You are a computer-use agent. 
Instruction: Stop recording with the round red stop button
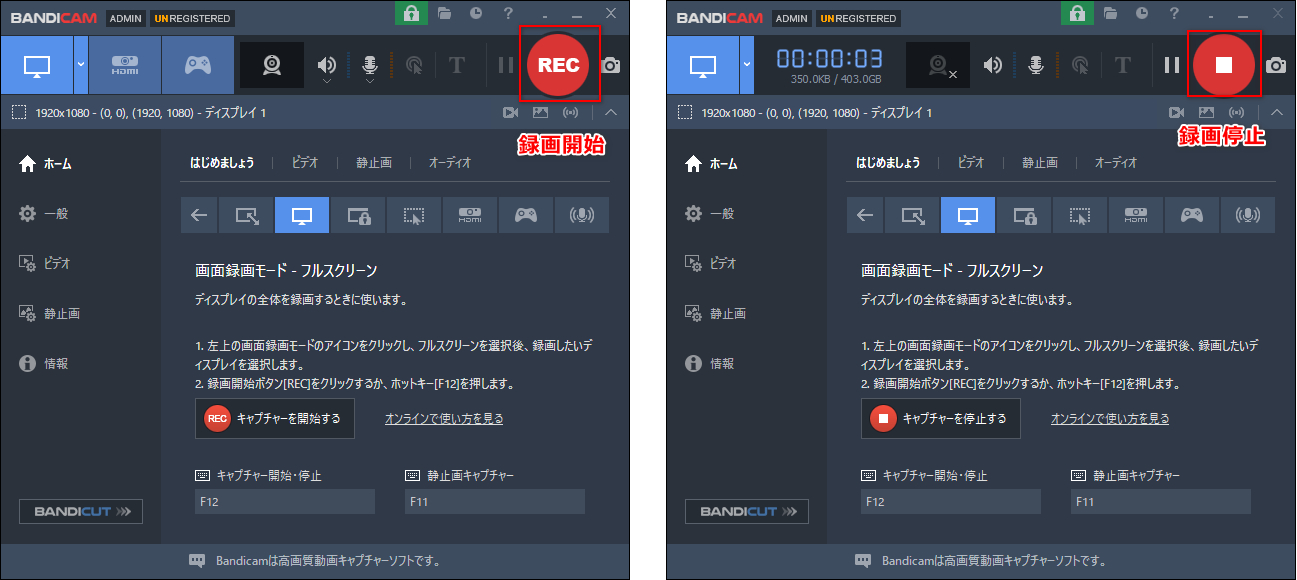[x=1225, y=65]
